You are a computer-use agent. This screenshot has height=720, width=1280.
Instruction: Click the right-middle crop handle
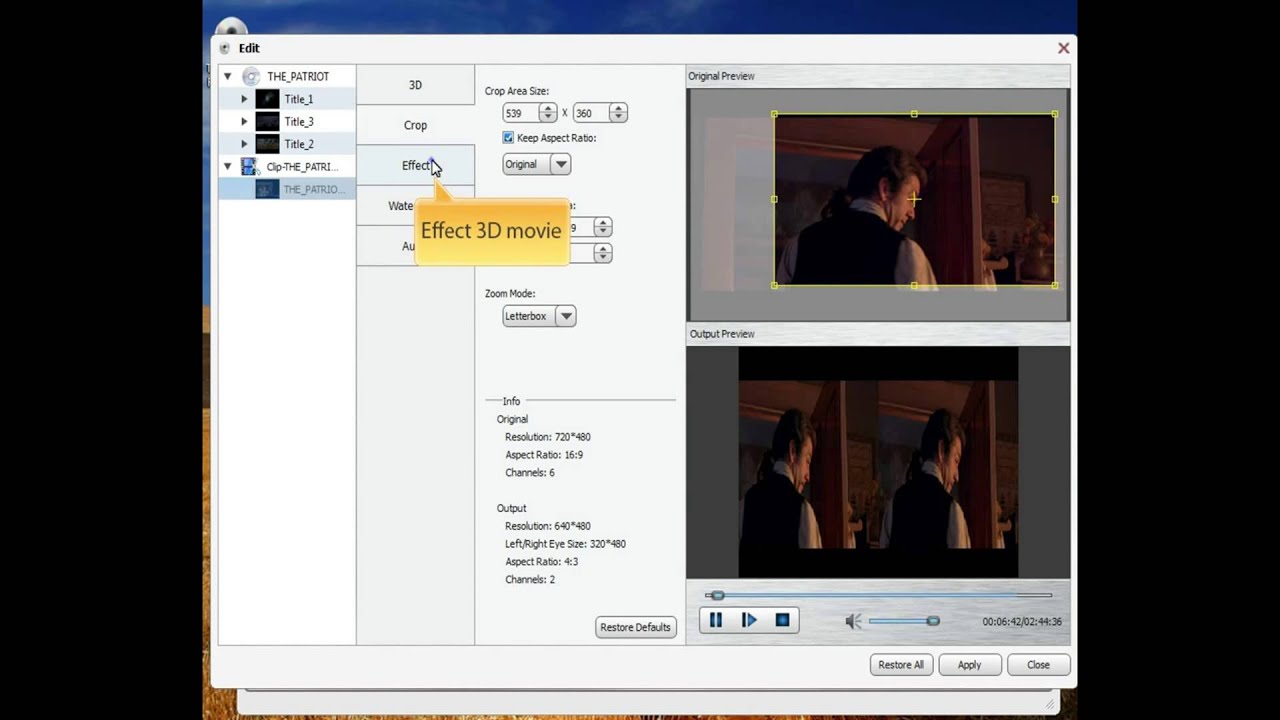pyautogui.click(x=1055, y=199)
